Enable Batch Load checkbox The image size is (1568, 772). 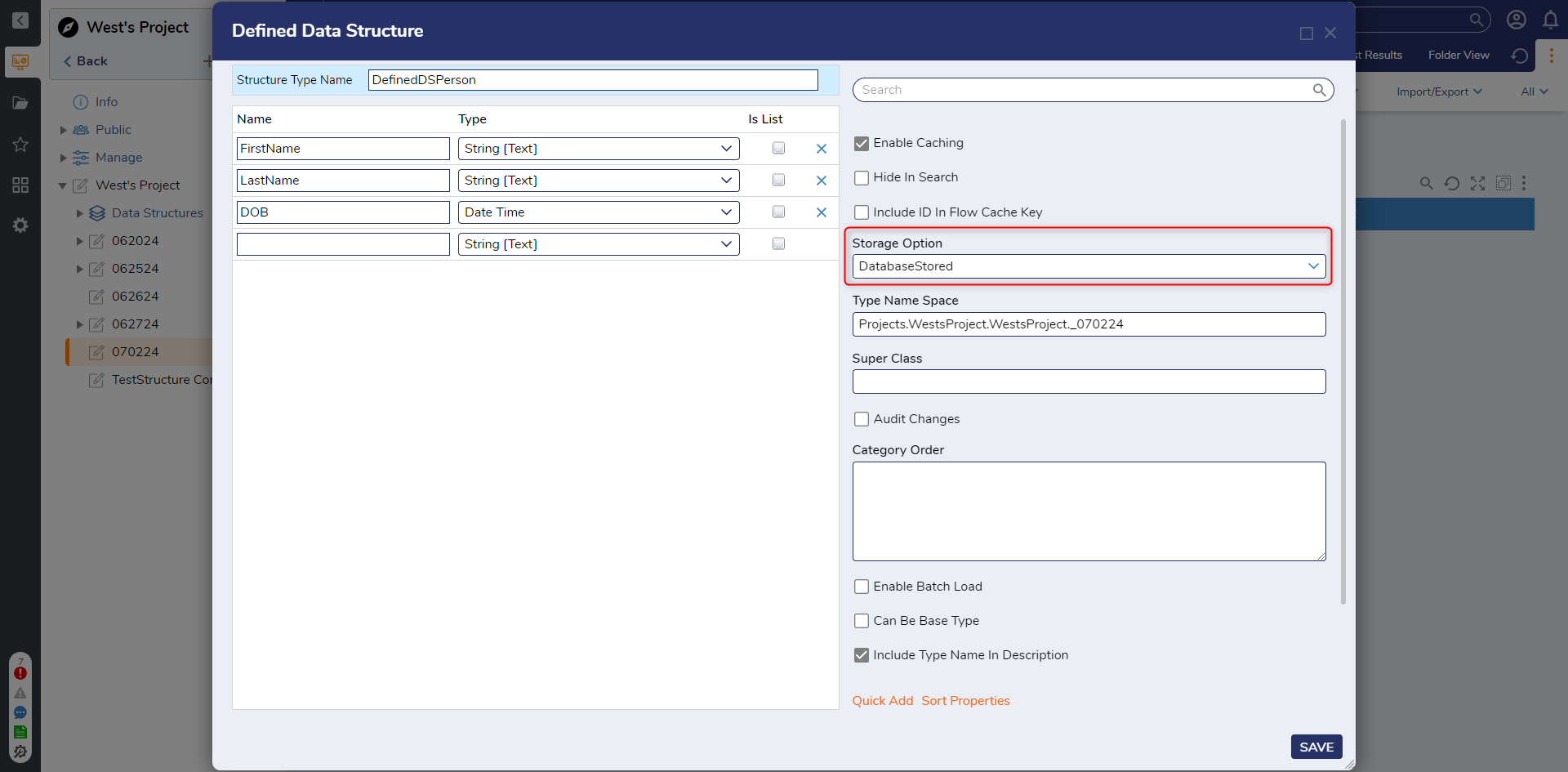tap(862, 587)
